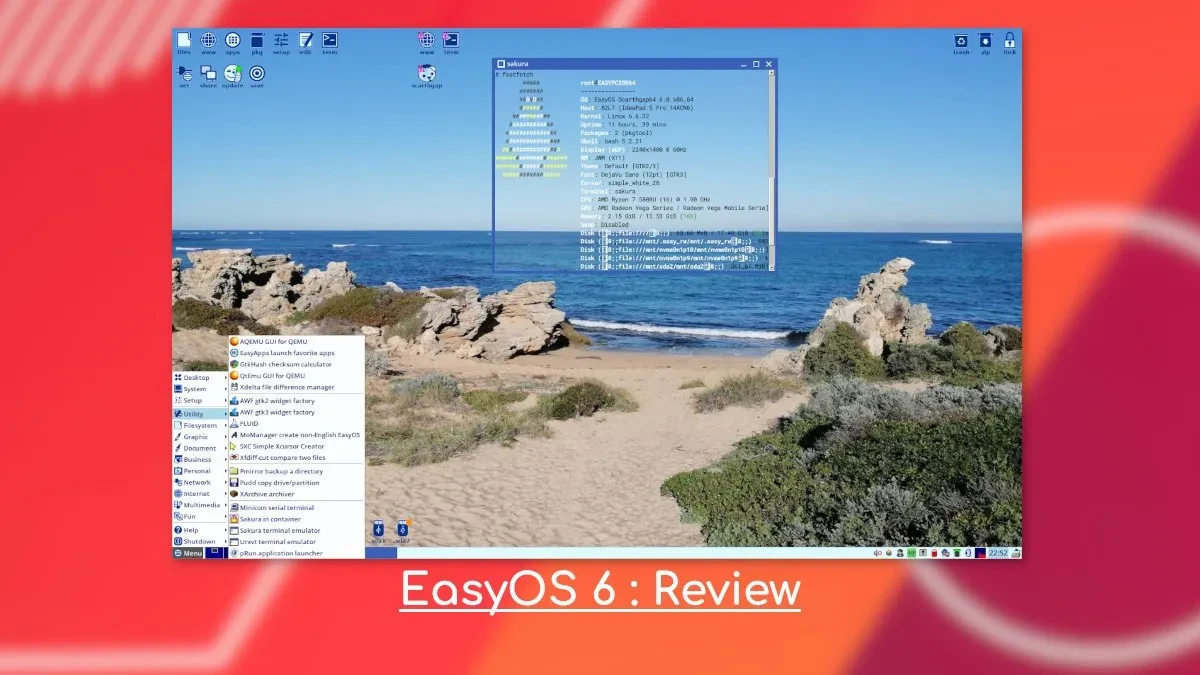1200x675 pixels.
Task: Expand the Filesystem menu category
Action: point(200,425)
